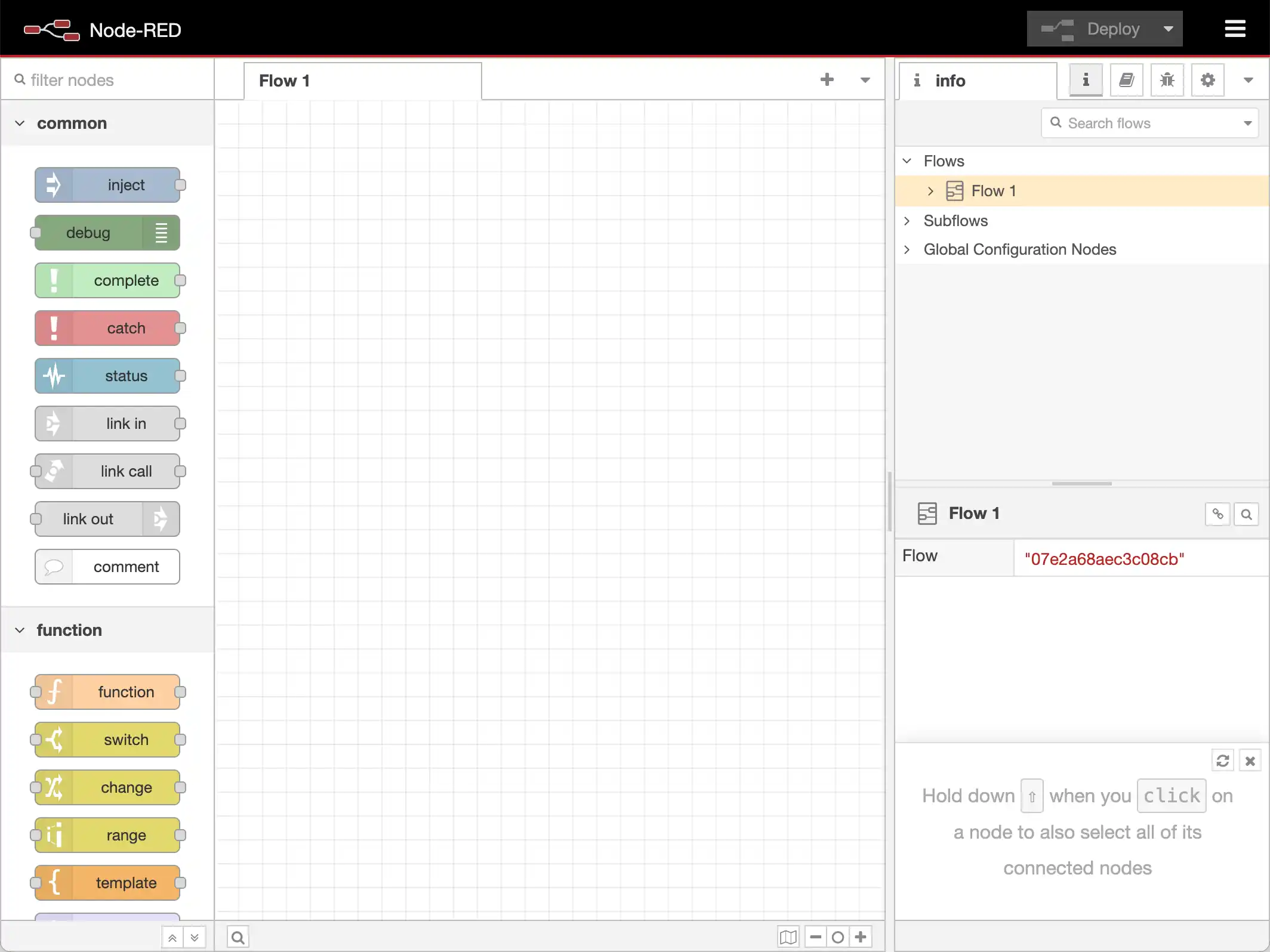This screenshot has width=1270, height=952.
Task: Click the zoom in plus button
Action: [x=861, y=937]
